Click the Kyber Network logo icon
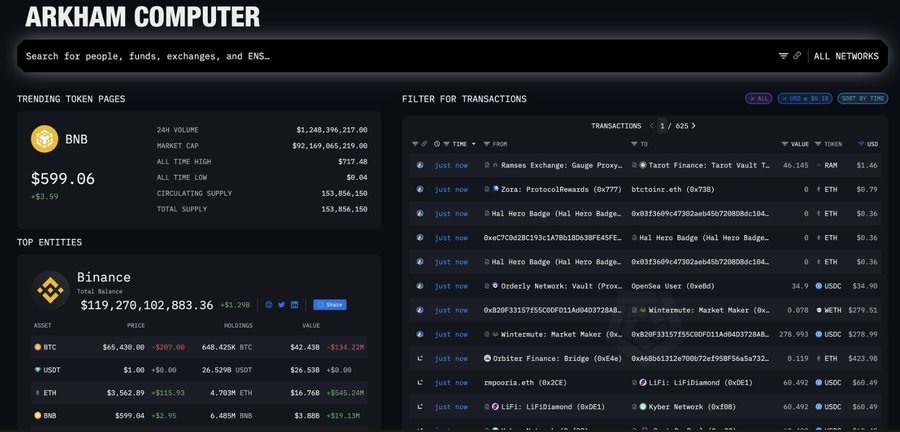Screen dimensions: 900x432 pyautogui.click(x=643, y=407)
